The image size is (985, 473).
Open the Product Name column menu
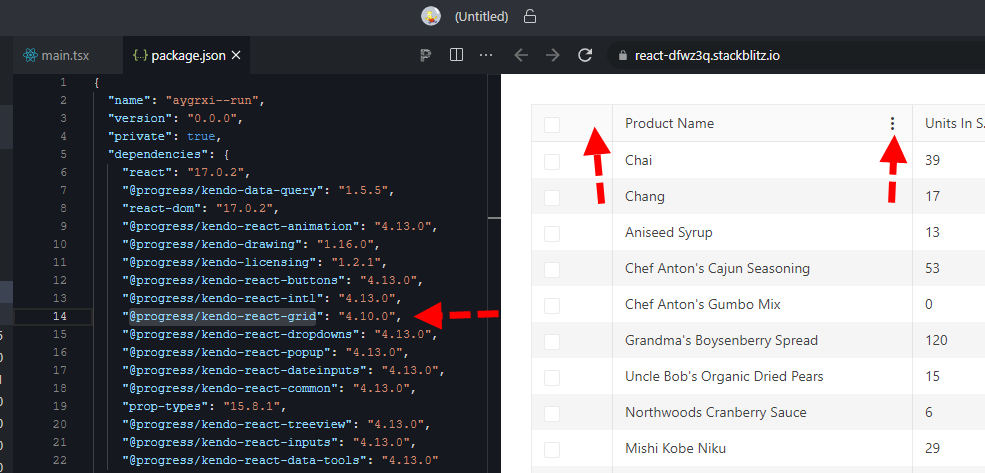tap(893, 124)
